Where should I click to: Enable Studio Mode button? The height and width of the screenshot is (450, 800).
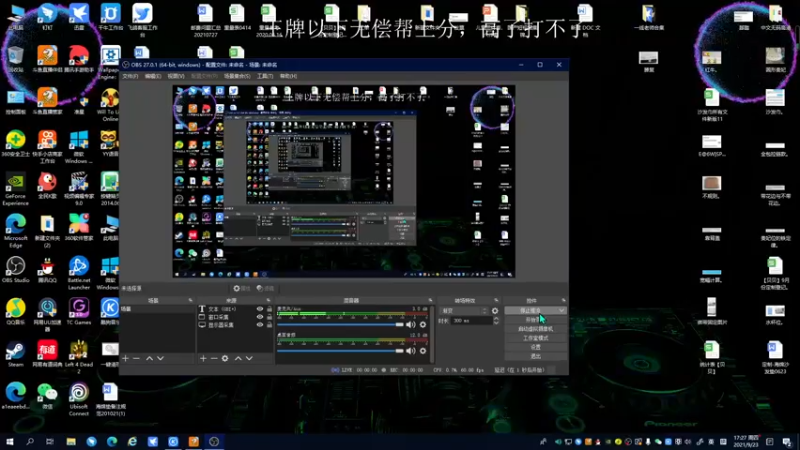click(535, 338)
